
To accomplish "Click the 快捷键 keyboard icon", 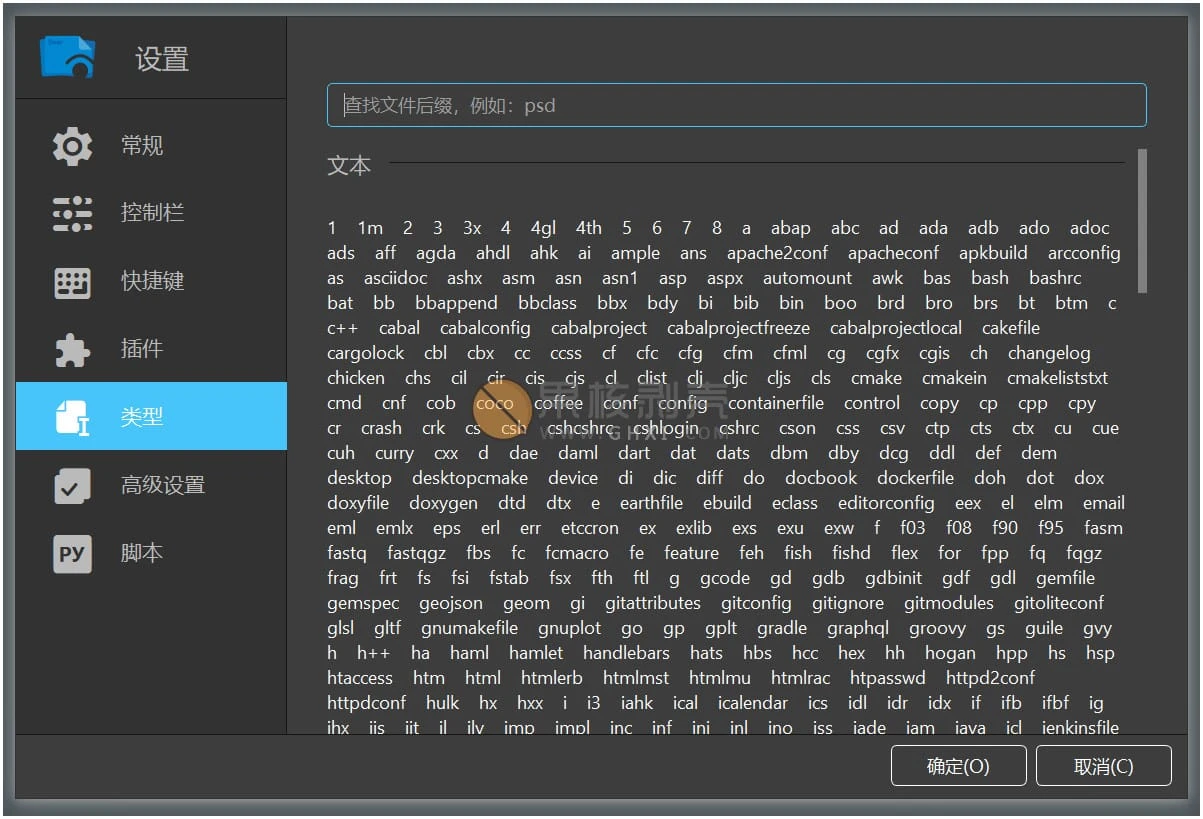I will pos(70,281).
